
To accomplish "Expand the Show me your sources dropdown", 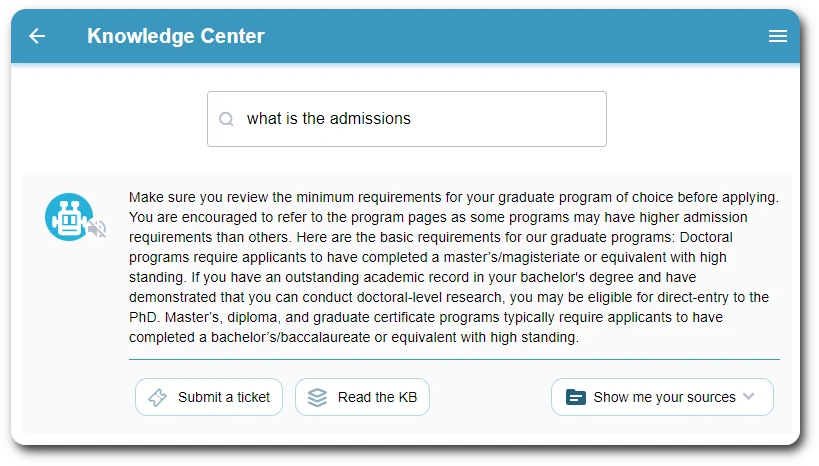I will pos(664,397).
